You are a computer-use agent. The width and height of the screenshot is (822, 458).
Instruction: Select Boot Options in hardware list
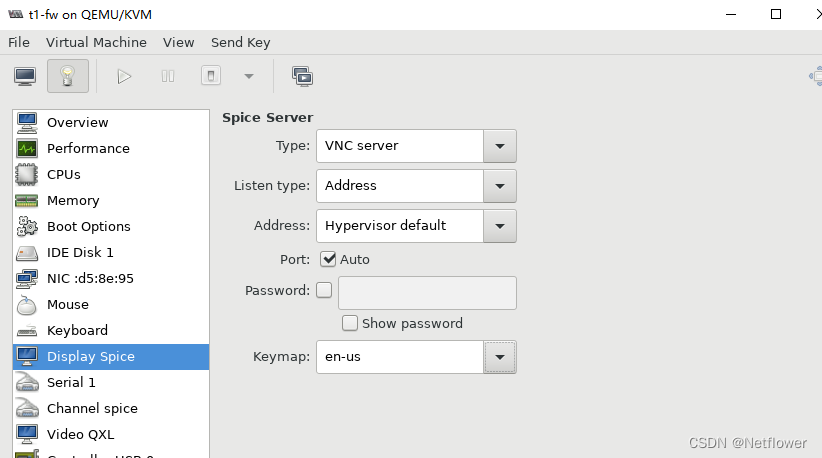(x=111, y=226)
